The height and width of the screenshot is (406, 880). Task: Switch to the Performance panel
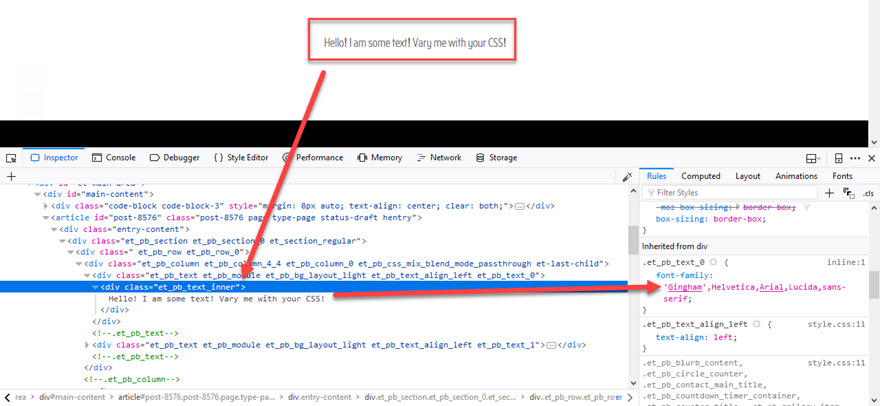coord(313,158)
